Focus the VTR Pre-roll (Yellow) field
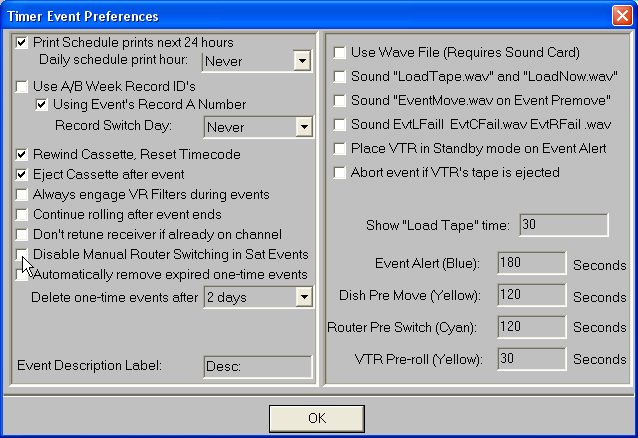The width and height of the screenshot is (638, 438). coord(531,359)
